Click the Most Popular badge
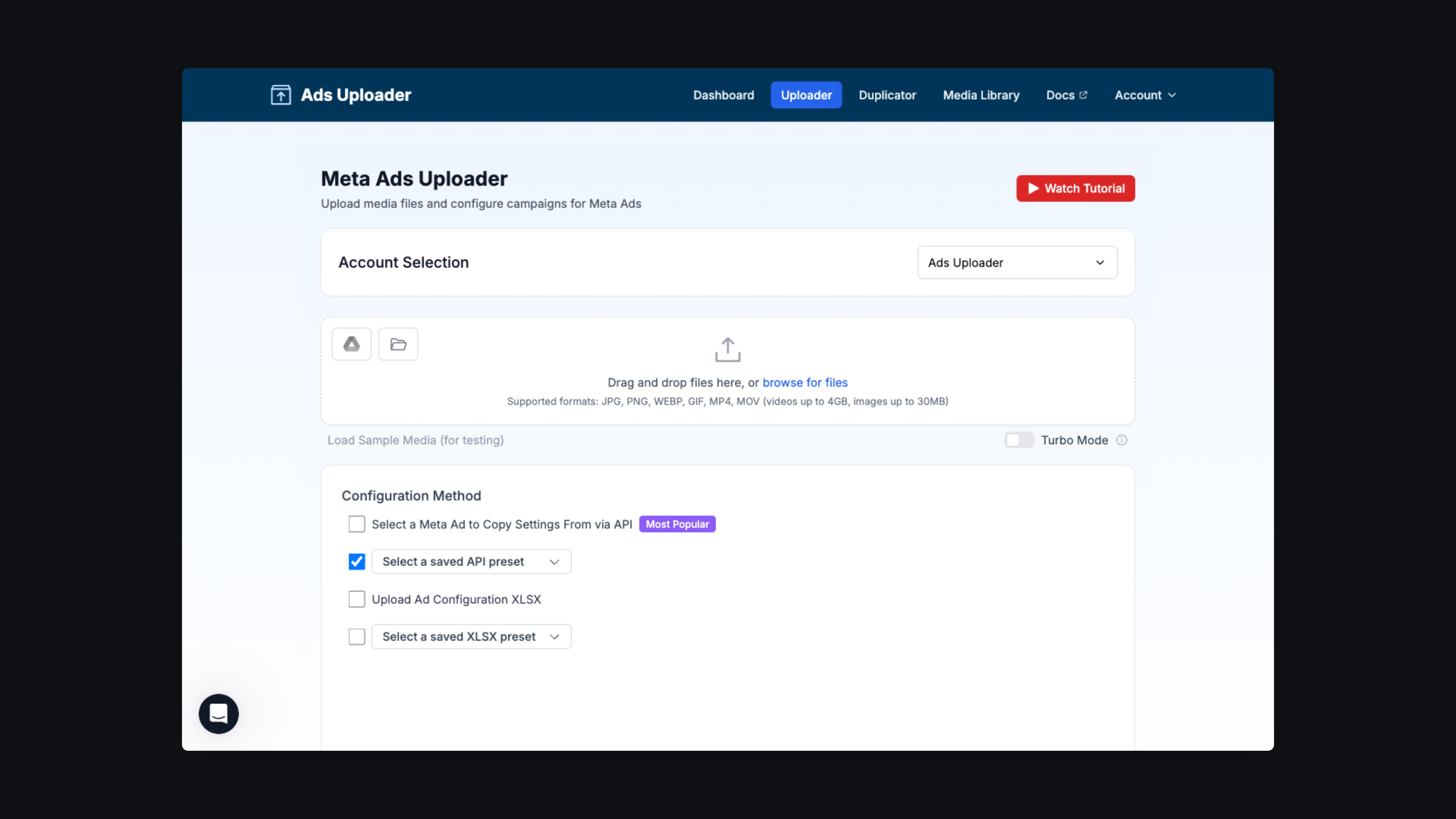Screen dimensions: 1456x819 (x=677, y=524)
